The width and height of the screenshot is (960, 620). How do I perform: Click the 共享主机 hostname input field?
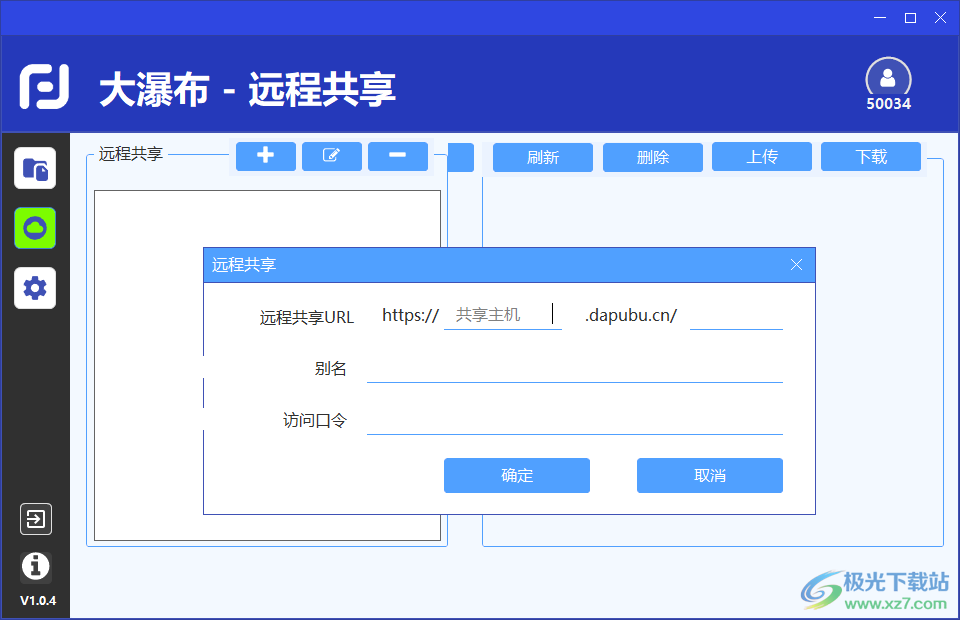click(x=503, y=314)
